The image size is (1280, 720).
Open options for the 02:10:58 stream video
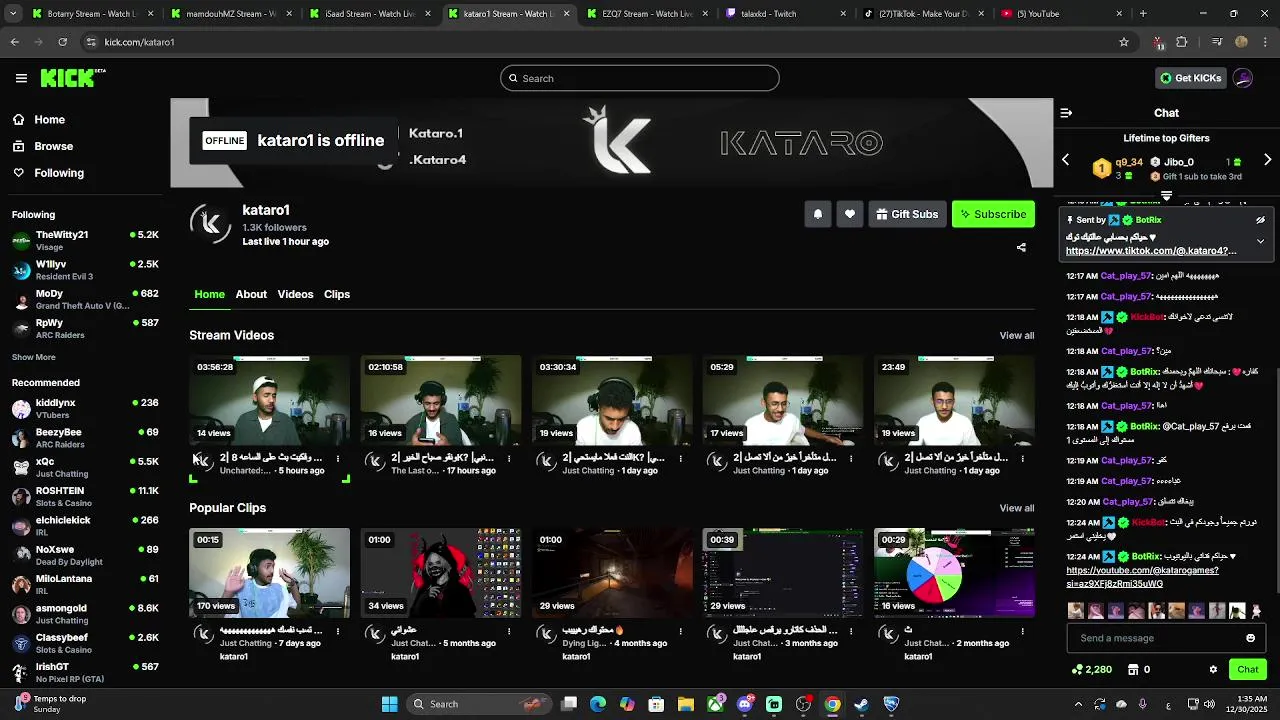click(509, 459)
